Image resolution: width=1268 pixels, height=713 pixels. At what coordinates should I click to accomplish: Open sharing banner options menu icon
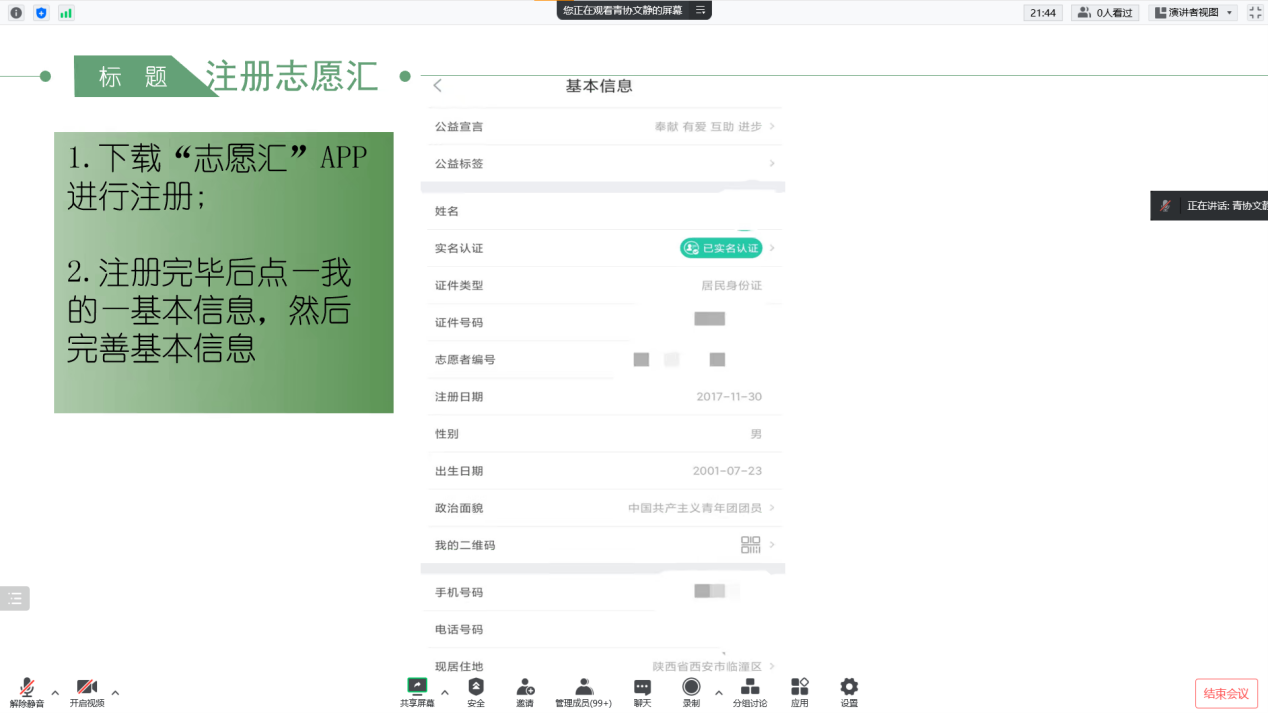pyautogui.click(x=700, y=9)
